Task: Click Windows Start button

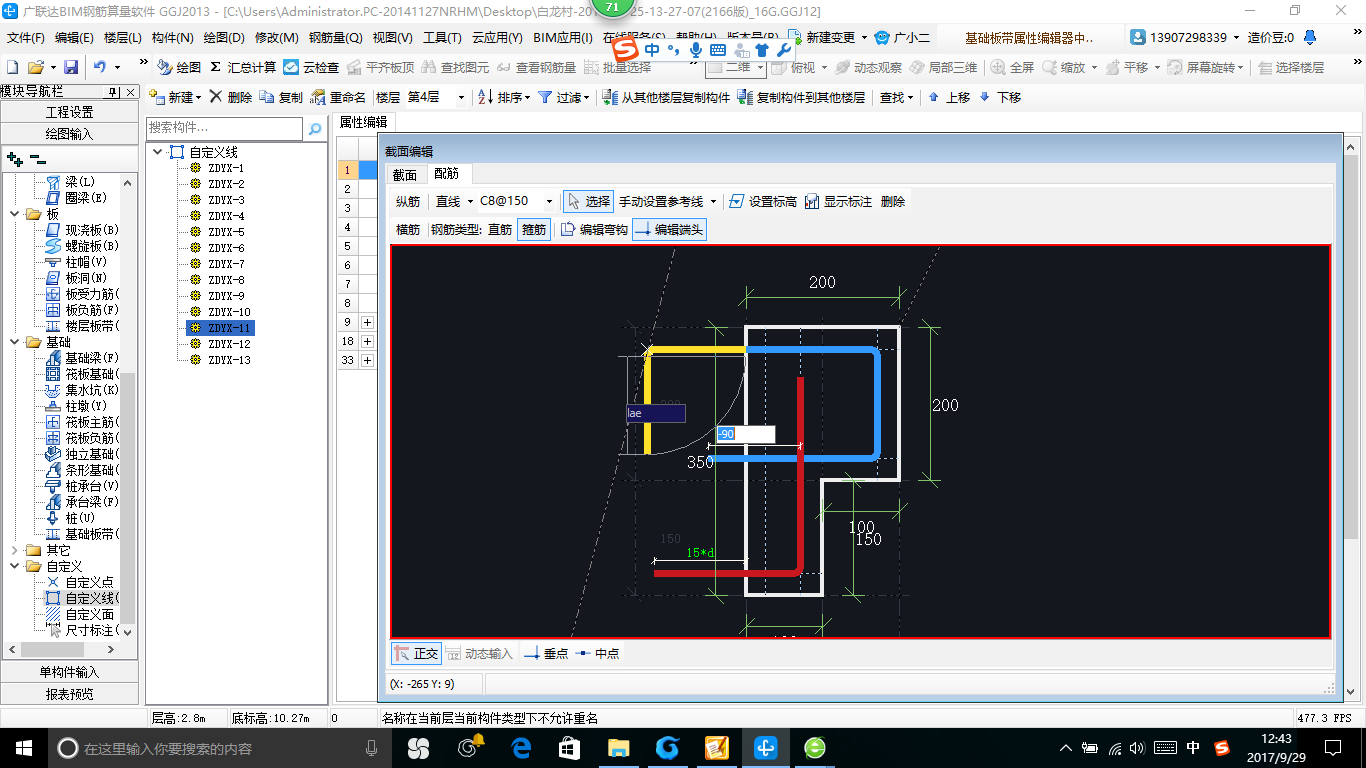Action: pos(23,747)
